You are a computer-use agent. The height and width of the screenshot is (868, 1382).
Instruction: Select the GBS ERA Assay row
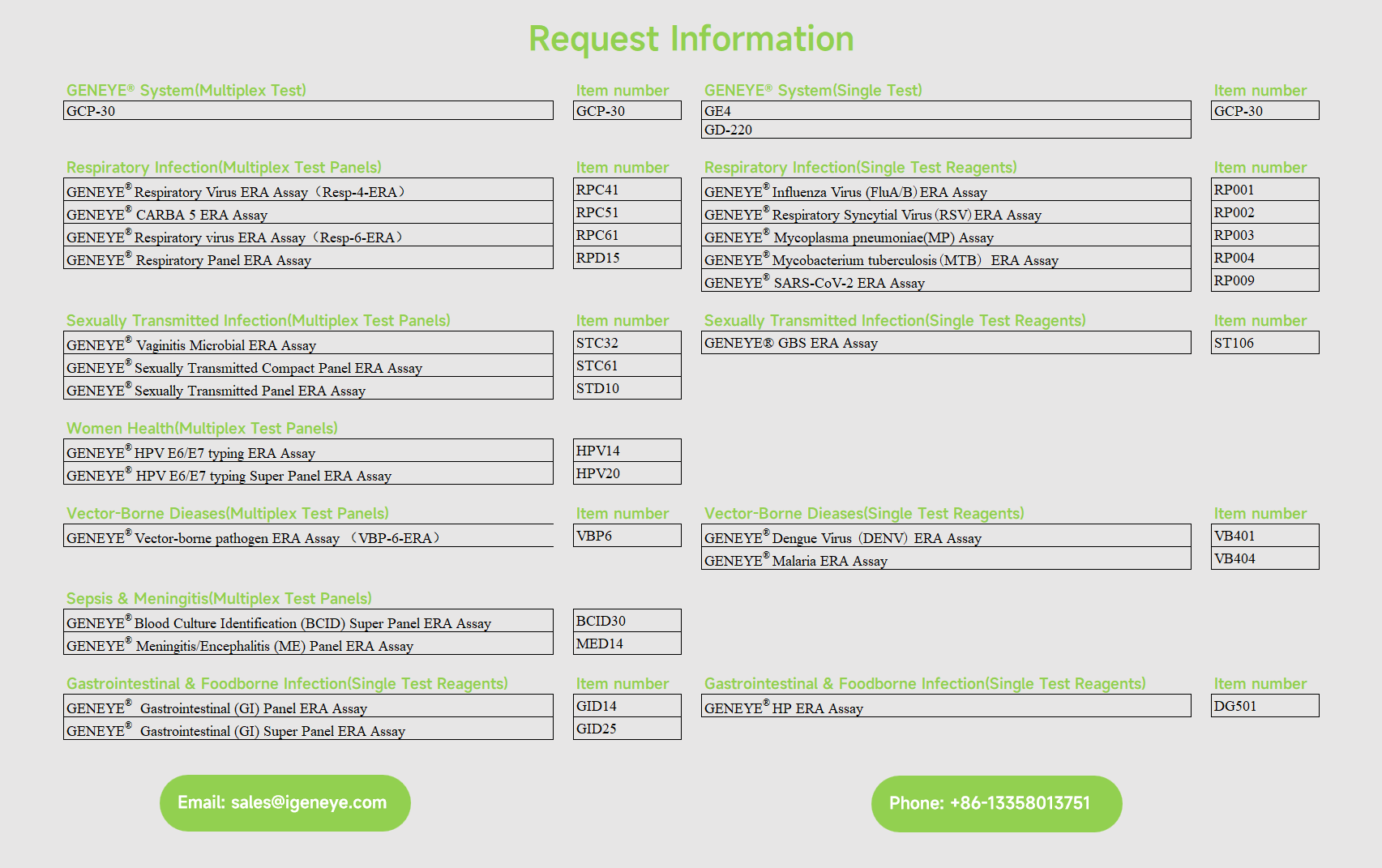coord(946,343)
